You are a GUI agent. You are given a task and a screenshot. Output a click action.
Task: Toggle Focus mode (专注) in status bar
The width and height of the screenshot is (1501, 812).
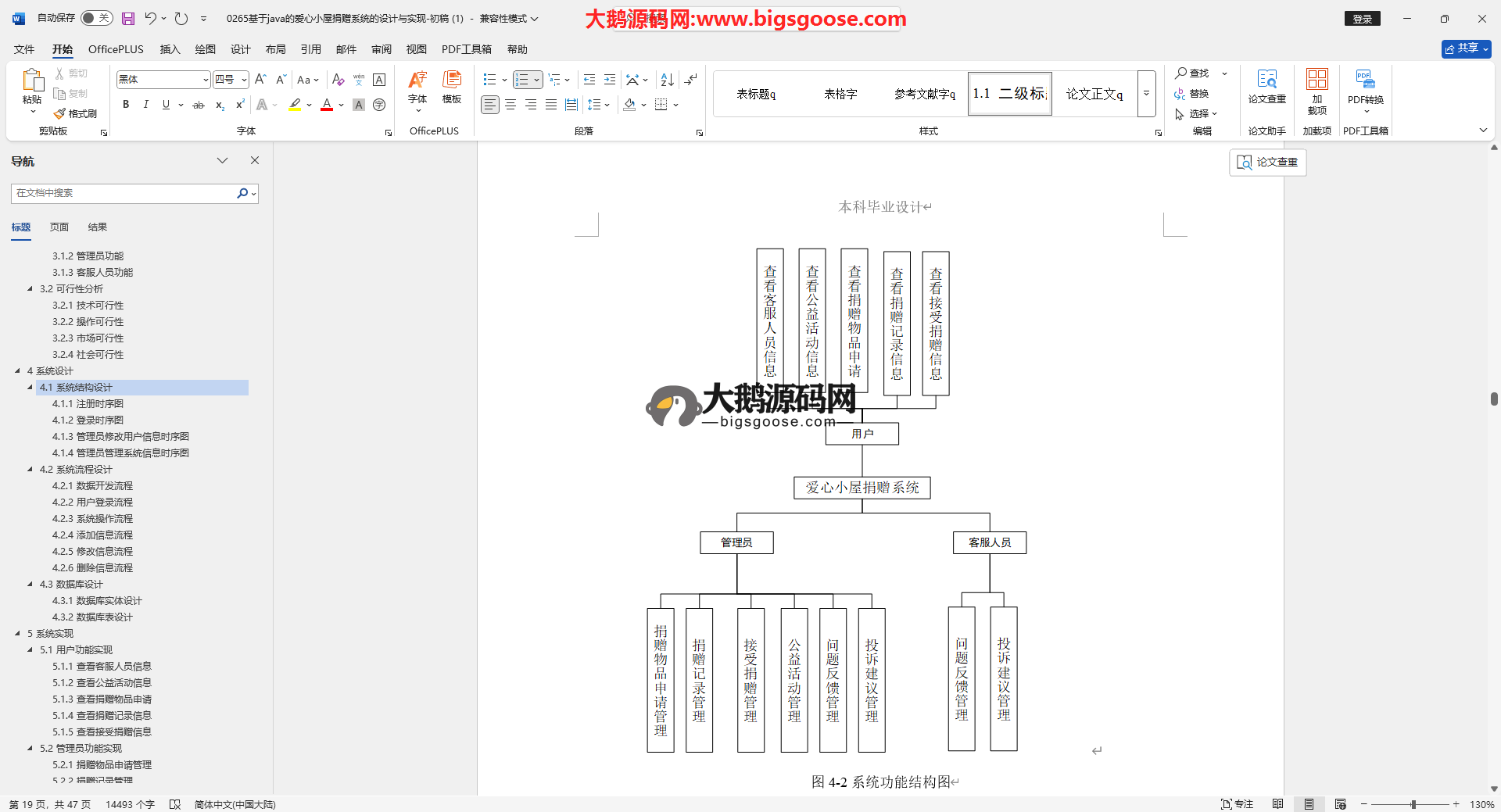pyautogui.click(x=1237, y=804)
